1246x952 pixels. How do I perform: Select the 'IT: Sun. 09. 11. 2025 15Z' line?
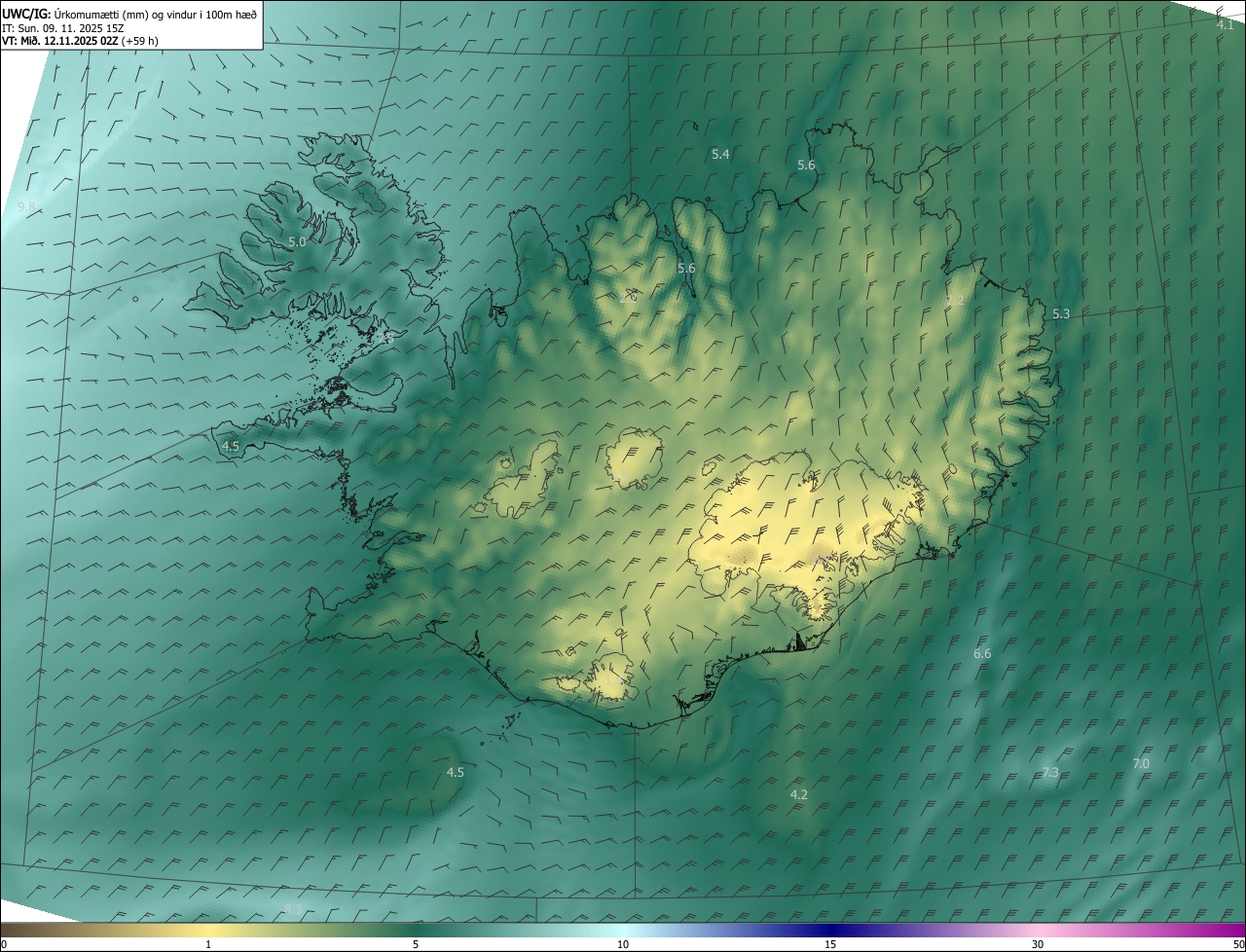coord(62,28)
